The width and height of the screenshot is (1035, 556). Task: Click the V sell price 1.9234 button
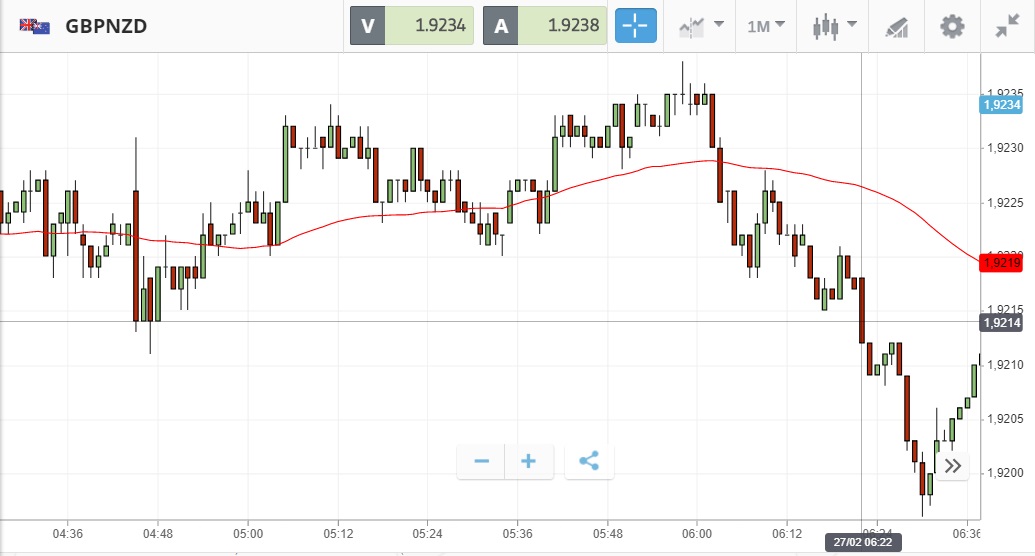coord(412,26)
